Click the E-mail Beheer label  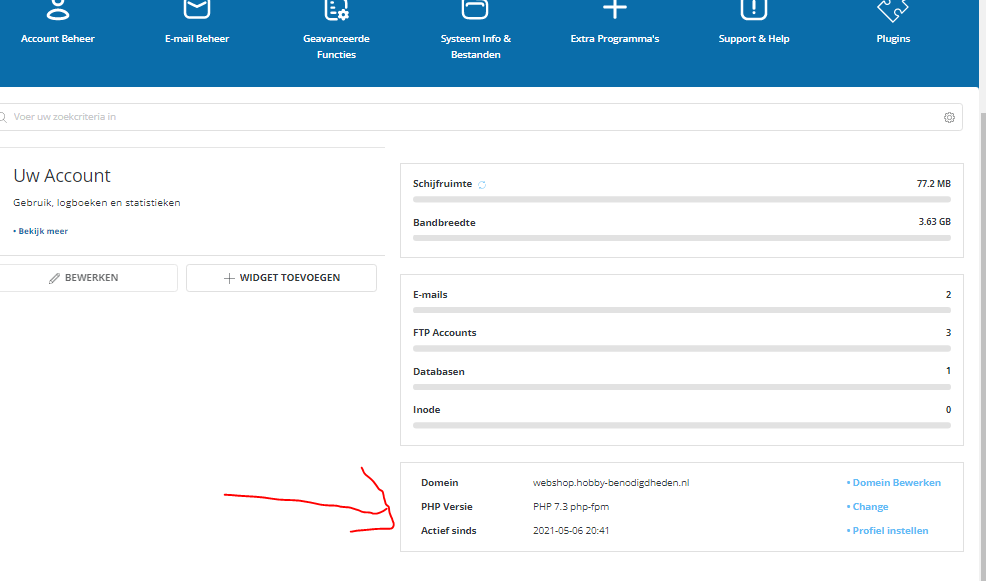click(197, 38)
